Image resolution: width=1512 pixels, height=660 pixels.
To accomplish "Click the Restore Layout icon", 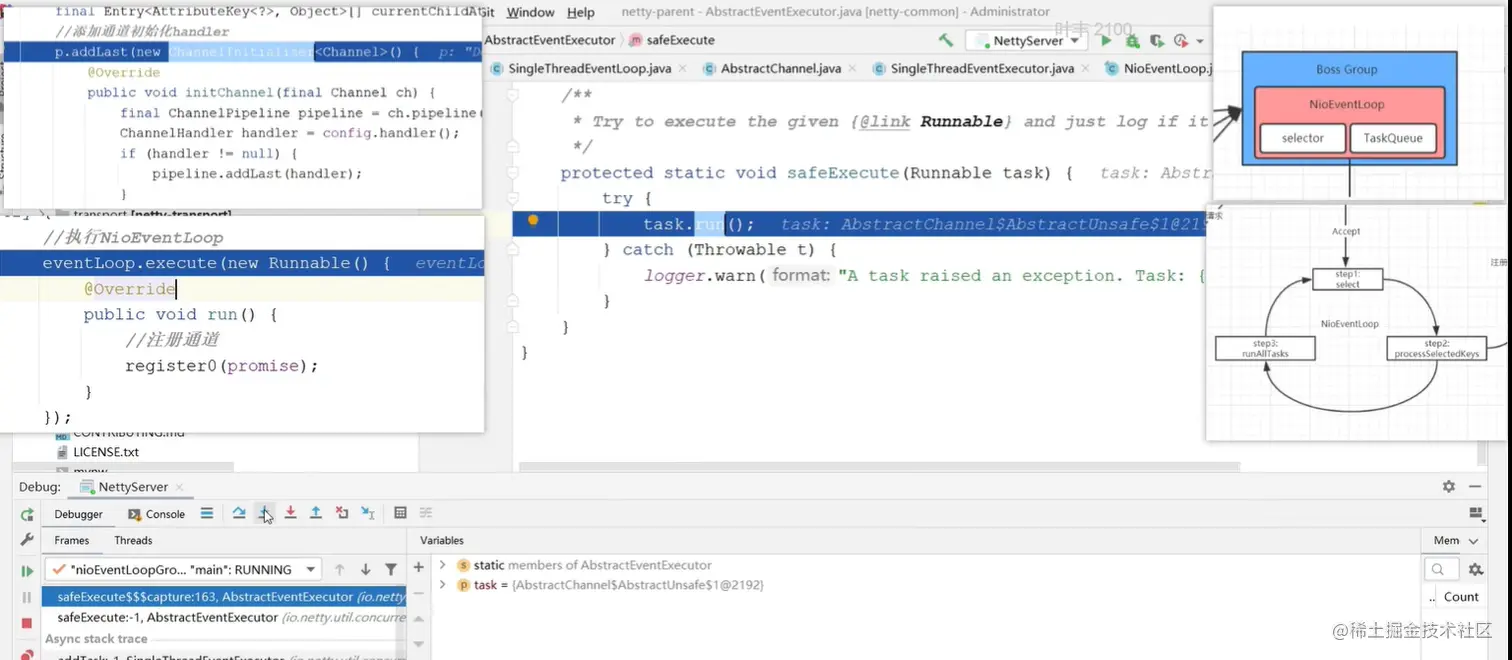I will (x=1476, y=513).
